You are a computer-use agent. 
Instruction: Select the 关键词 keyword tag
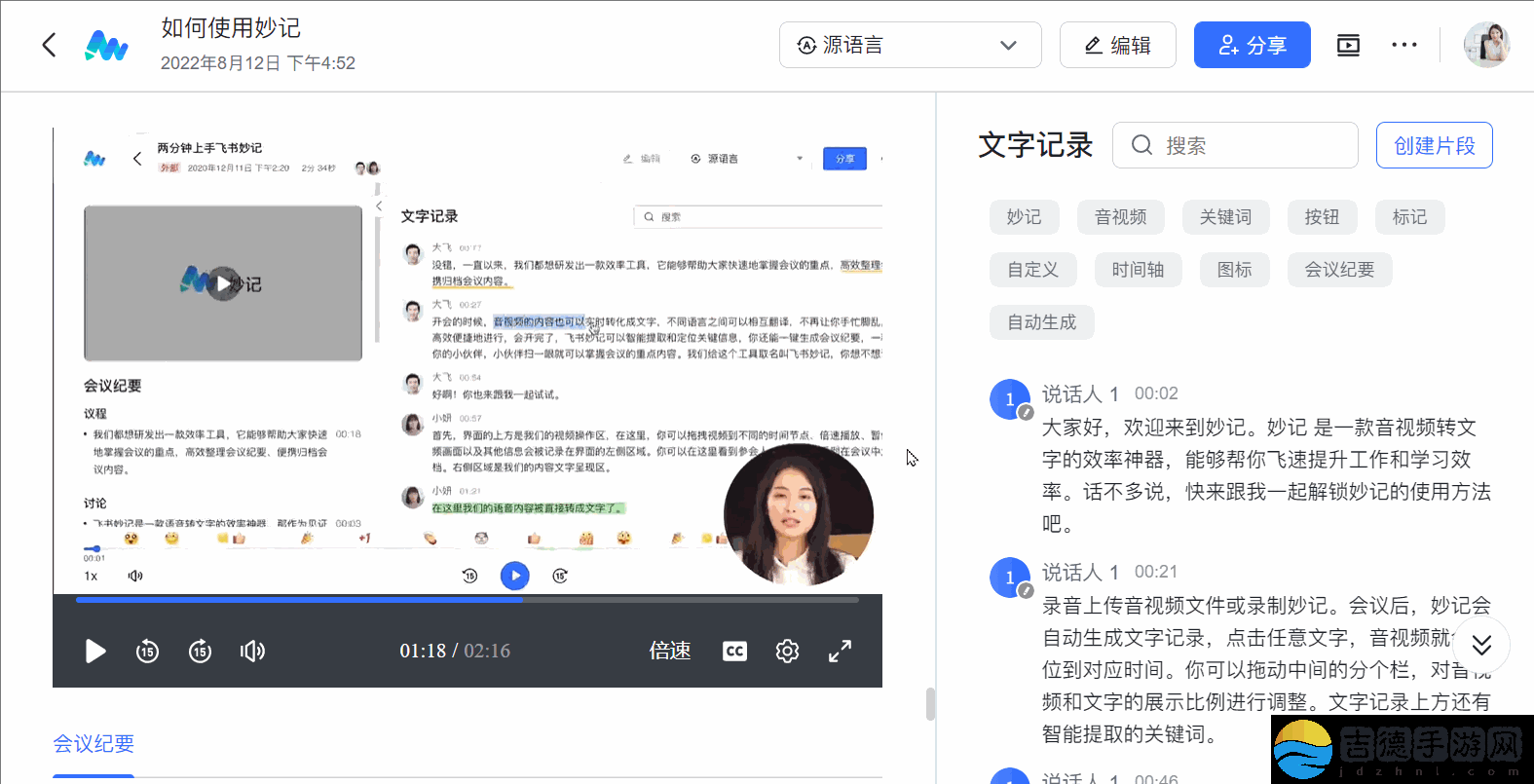pos(1225,217)
